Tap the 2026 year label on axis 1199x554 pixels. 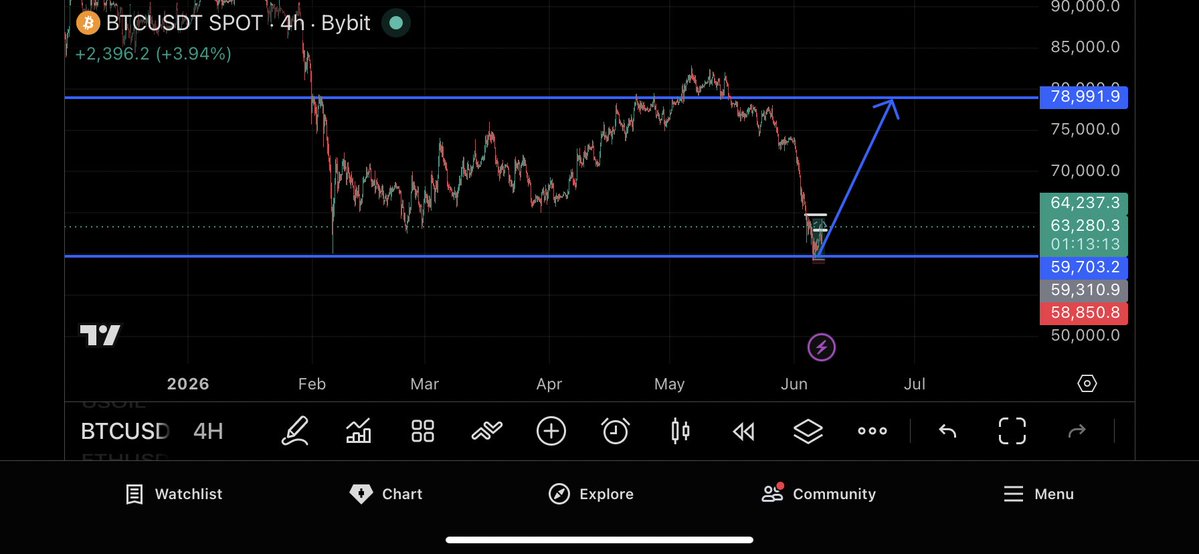tap(188, 384)
